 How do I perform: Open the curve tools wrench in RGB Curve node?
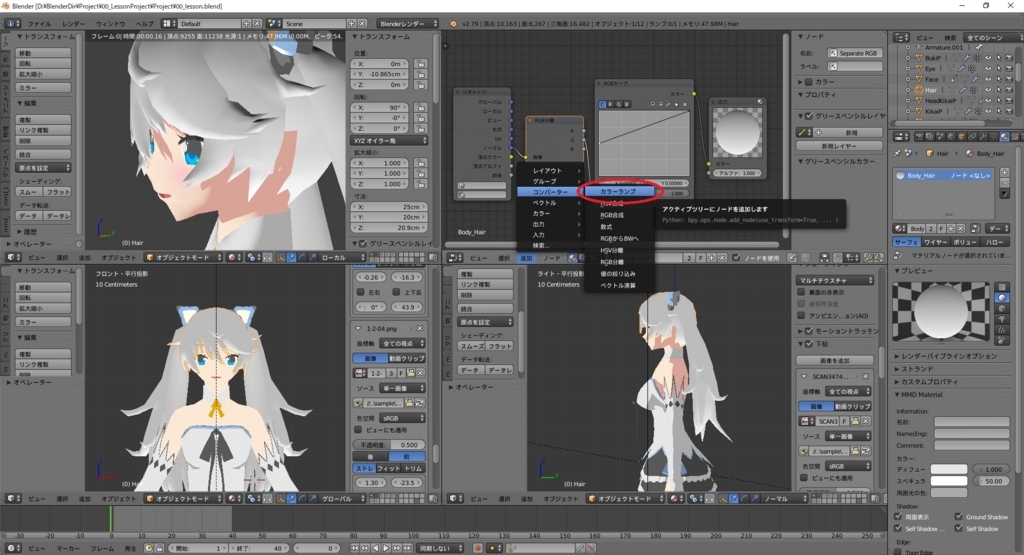pos(668,104)
